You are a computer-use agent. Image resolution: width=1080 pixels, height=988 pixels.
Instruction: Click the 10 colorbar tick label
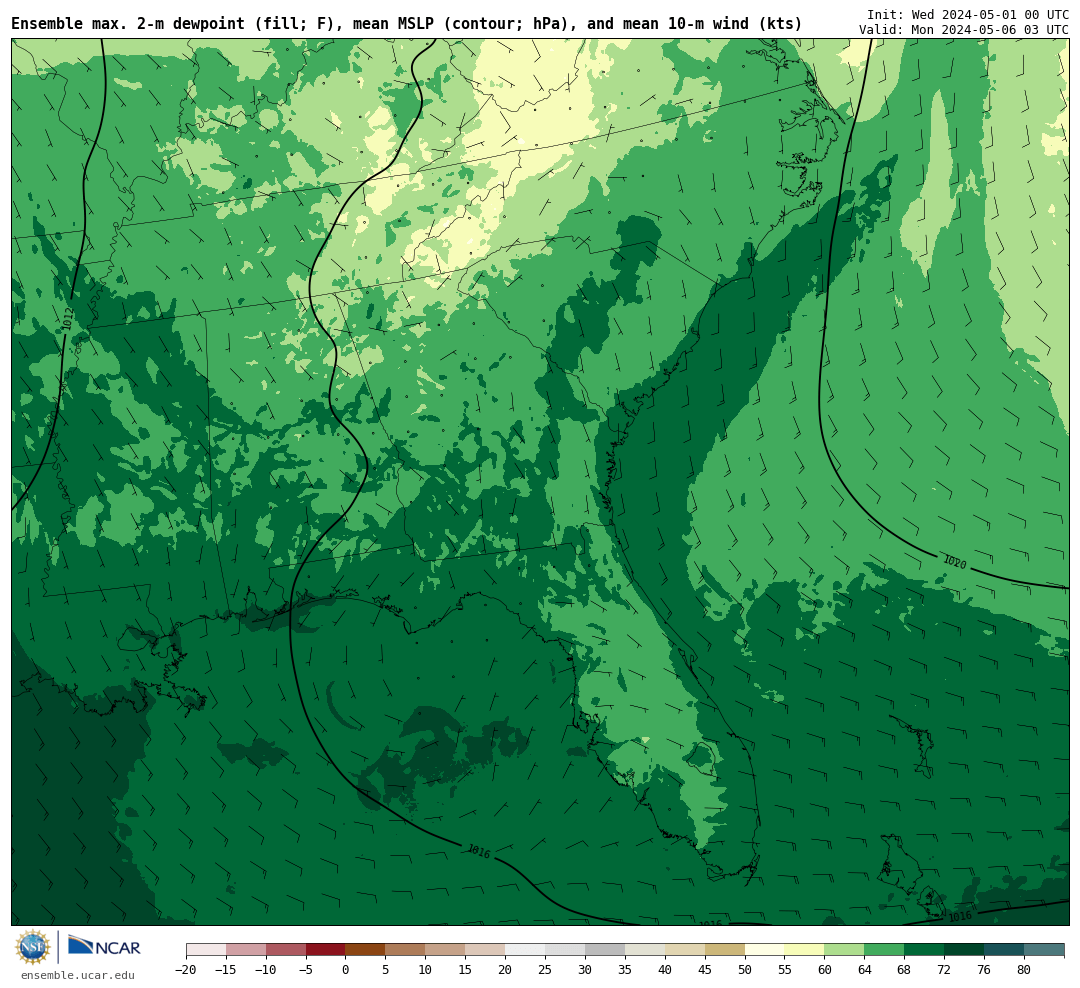[x=426, y=969]
